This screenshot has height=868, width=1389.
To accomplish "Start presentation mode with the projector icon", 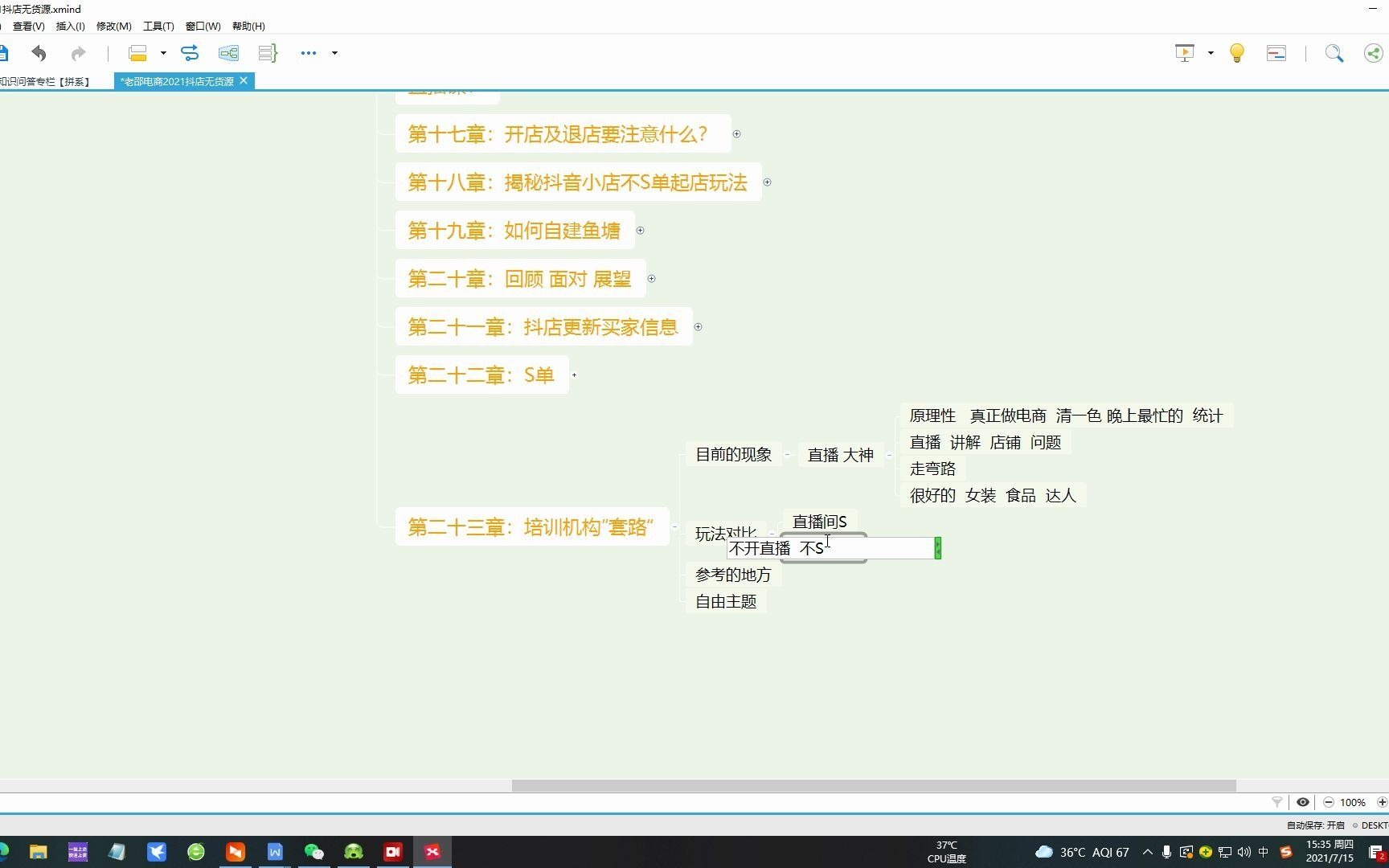I will pyautogui.click(x=1185, y=53).
